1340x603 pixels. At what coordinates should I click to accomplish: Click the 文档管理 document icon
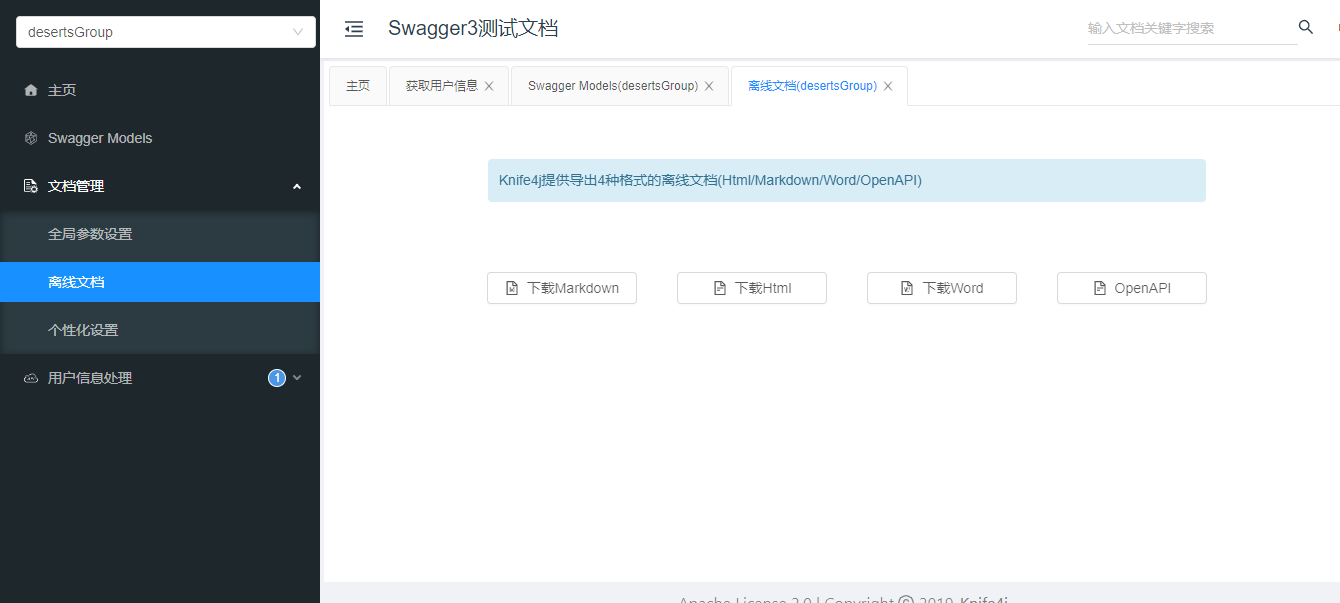tap(31, 186)
